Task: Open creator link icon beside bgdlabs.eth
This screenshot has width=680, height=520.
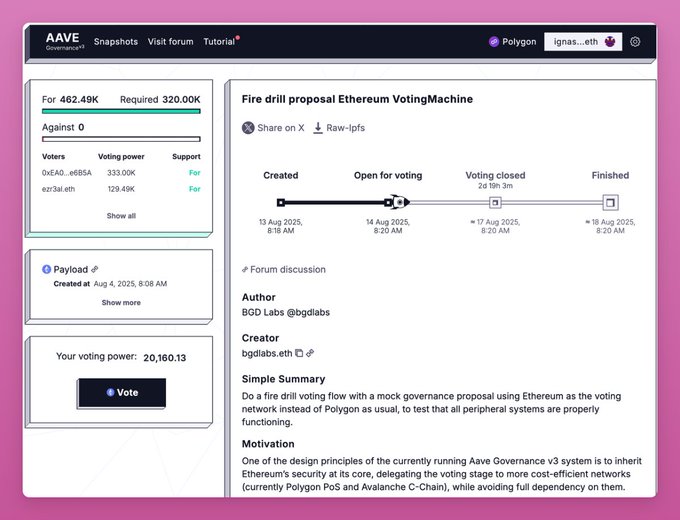Action: [x=310, y=353]
